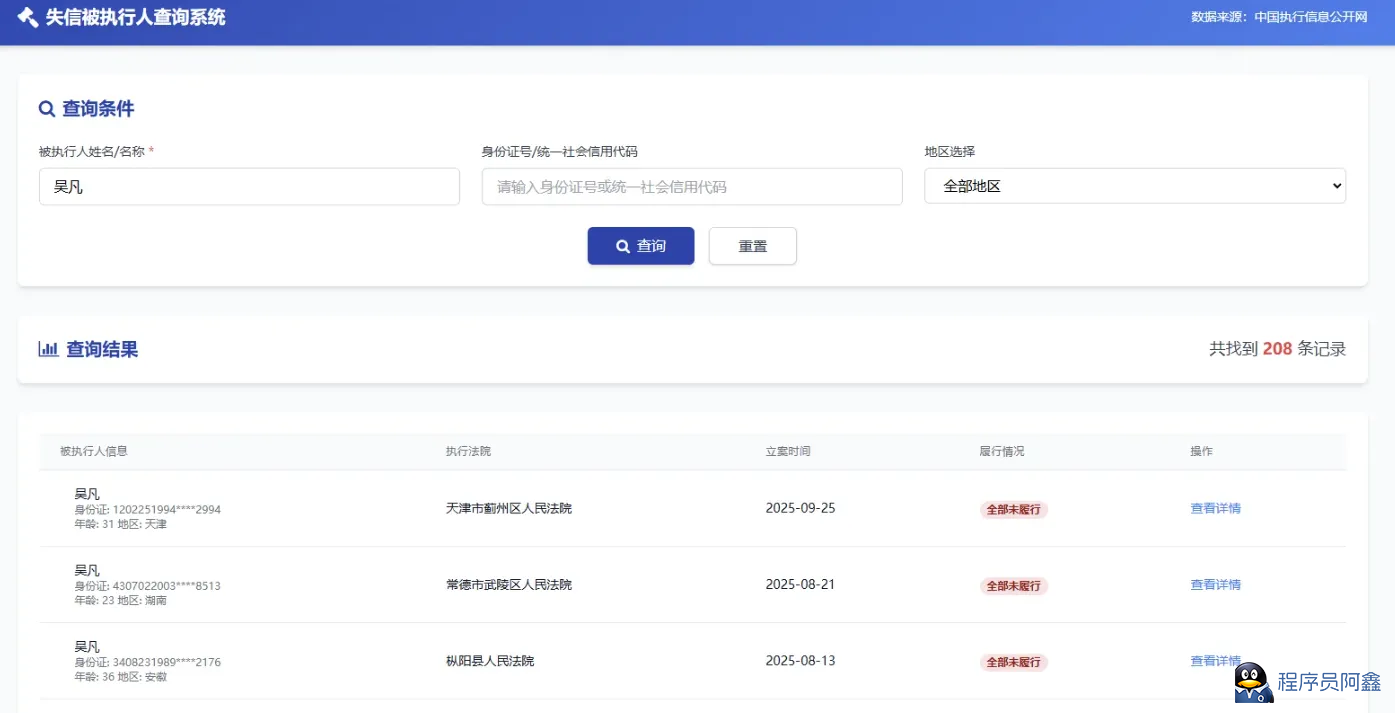Click the bar chart icon beside 查询结果
The height and width of the screenshot is (713, 1395).
tap(48, 349)
